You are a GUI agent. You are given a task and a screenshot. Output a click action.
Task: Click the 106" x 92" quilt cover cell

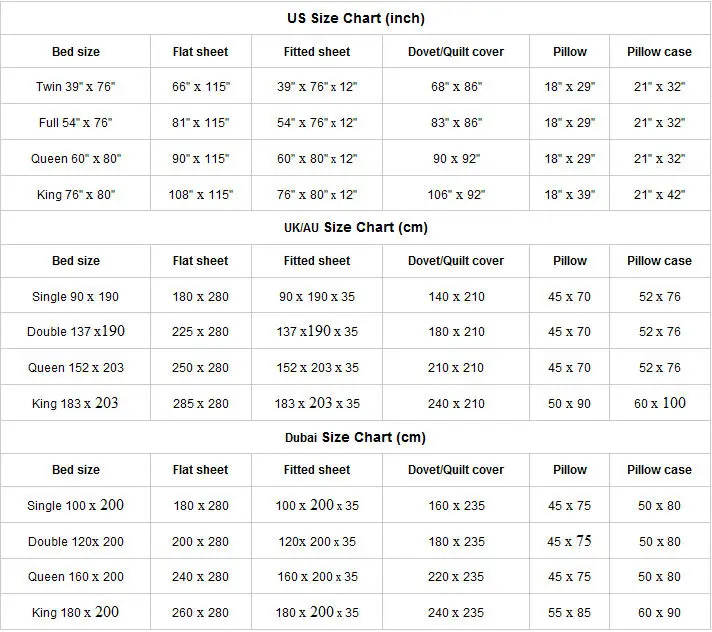(x=455, y=194)
